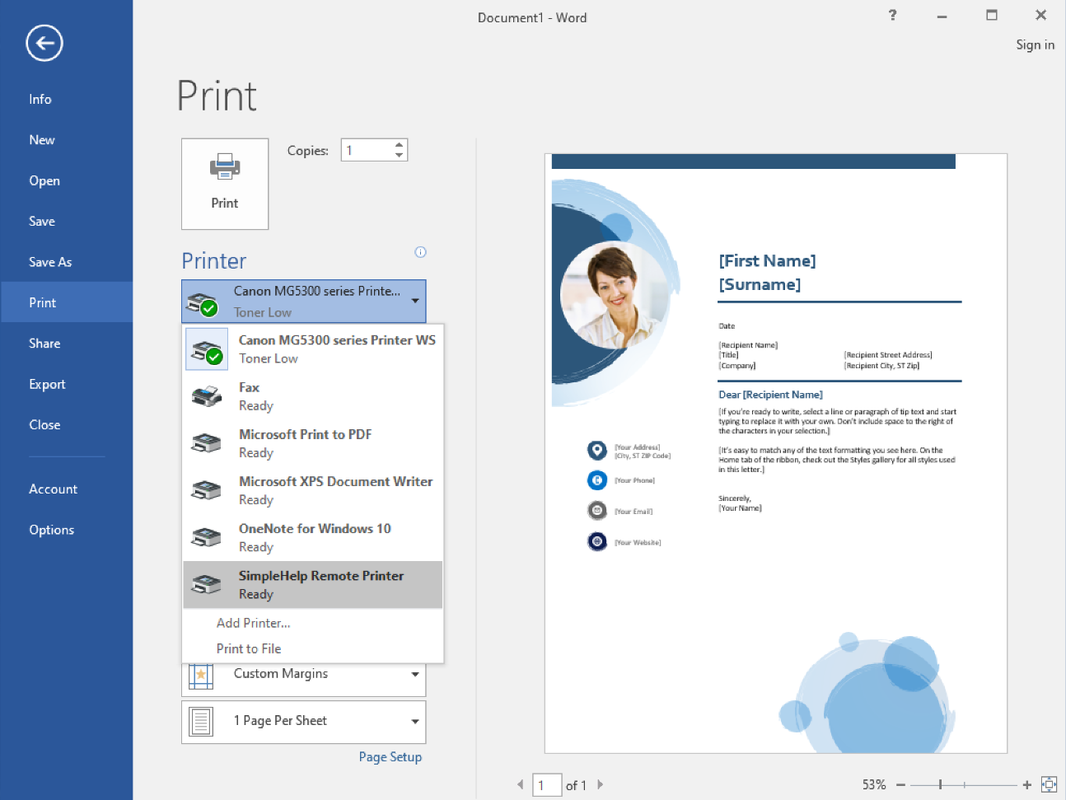The height and width of the screenshot is (800, 1066).
Task: Select Canon MG5300 series Printer WS from the list
Action: 313,349
